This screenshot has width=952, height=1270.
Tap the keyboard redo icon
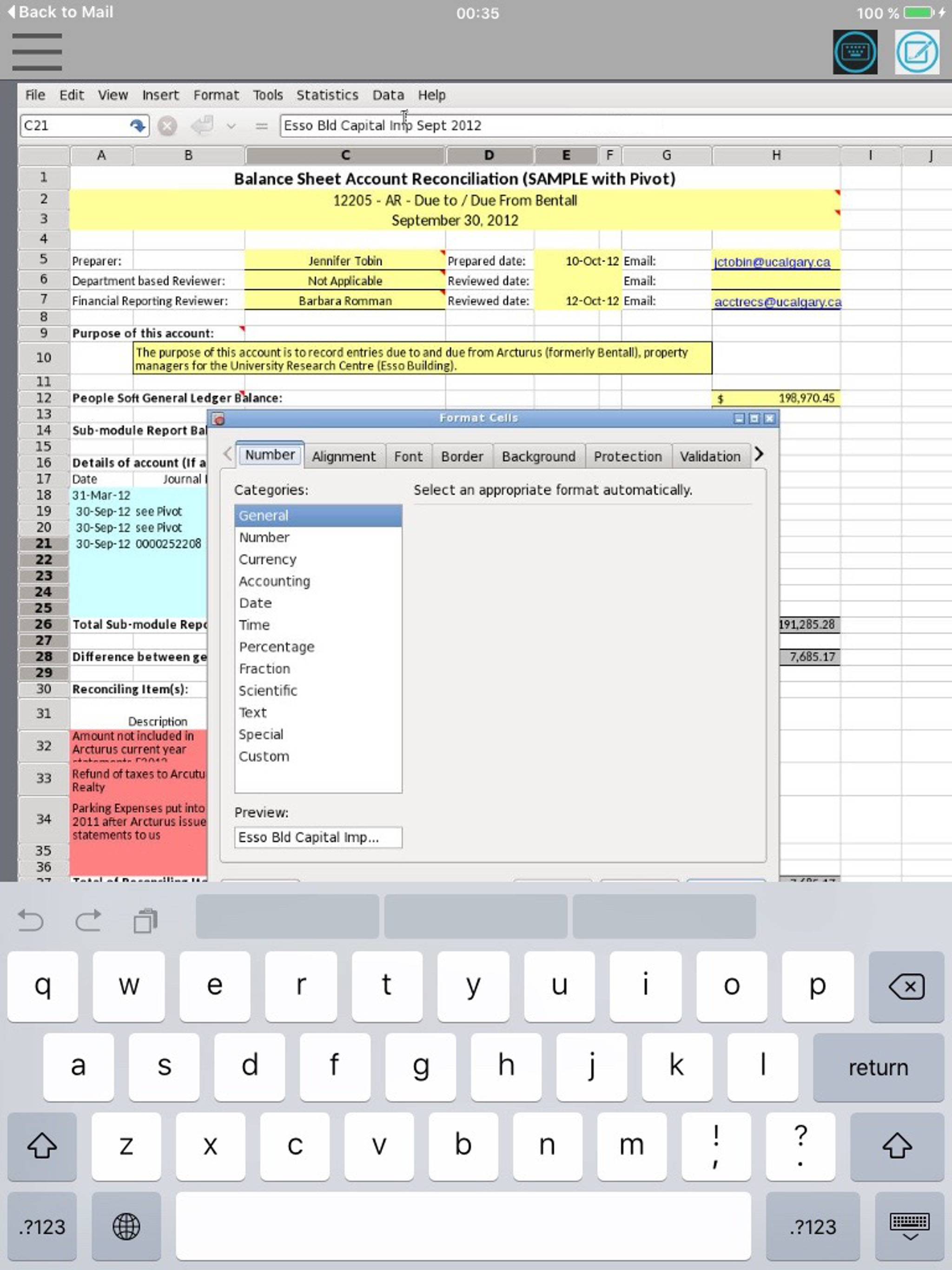click(x=88, y=920)
